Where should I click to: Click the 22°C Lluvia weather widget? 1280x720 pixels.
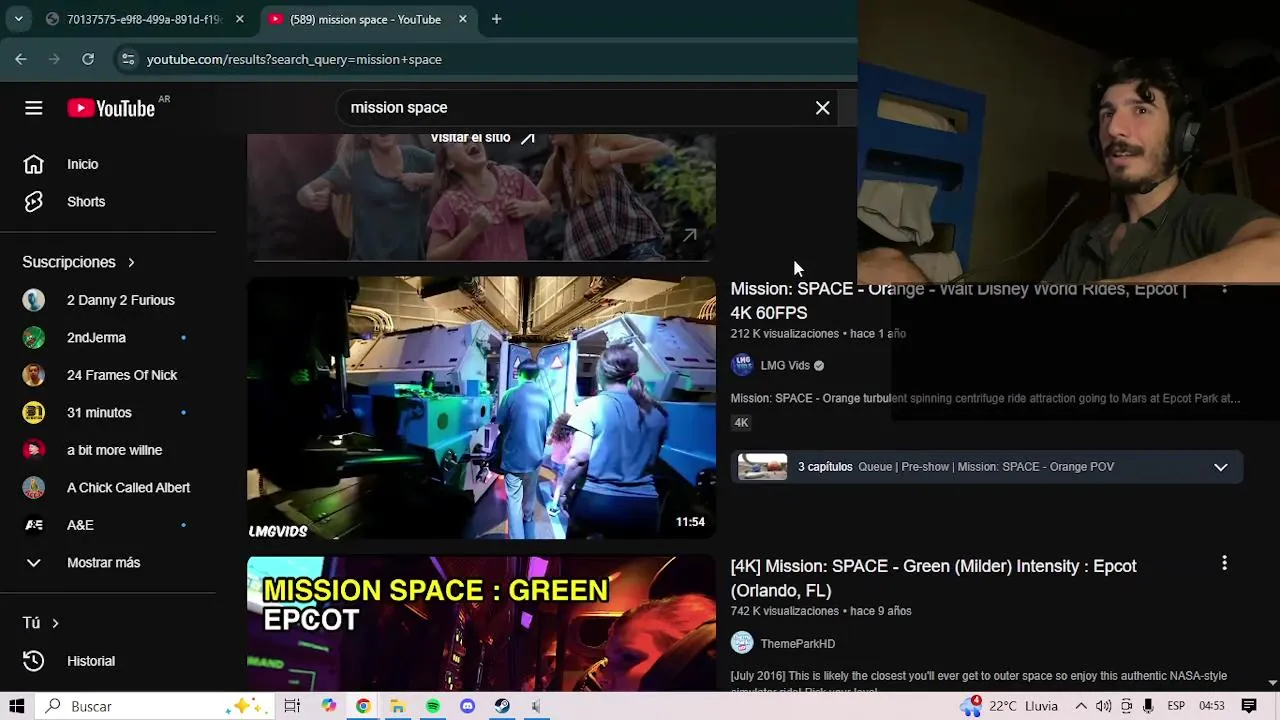1010,706
